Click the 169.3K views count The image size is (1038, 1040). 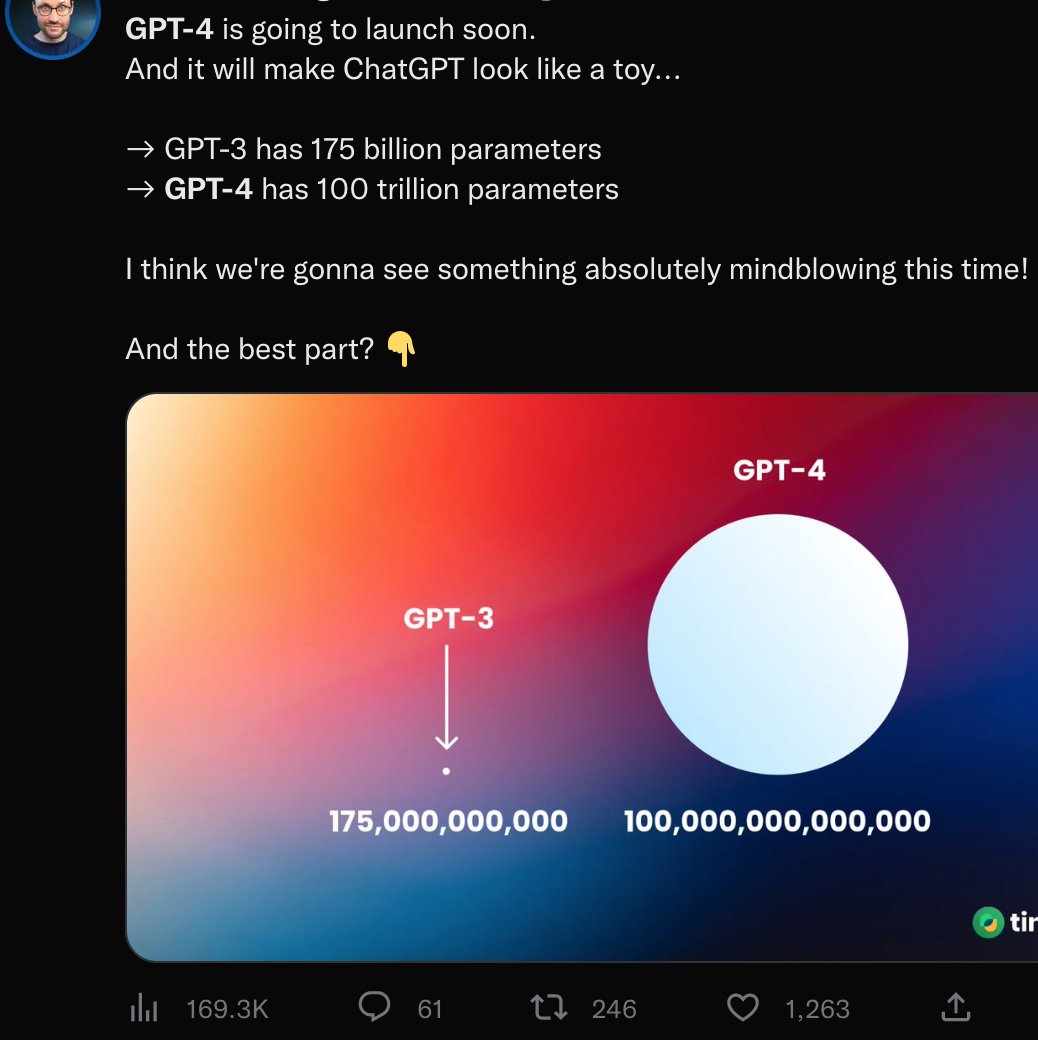(227, 1009)
